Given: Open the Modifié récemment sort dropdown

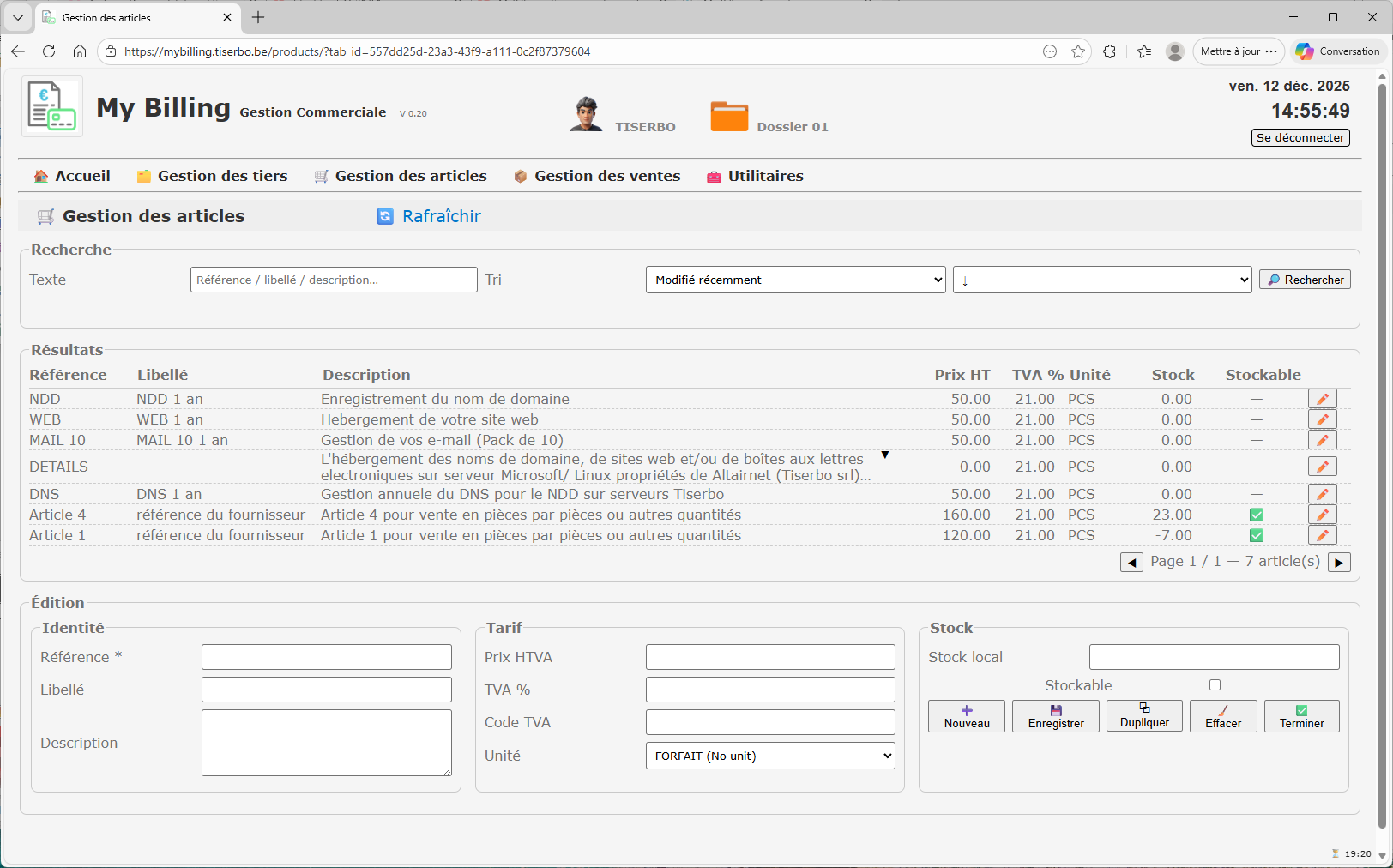Looking at the screenshot, I should pos(794,280).
